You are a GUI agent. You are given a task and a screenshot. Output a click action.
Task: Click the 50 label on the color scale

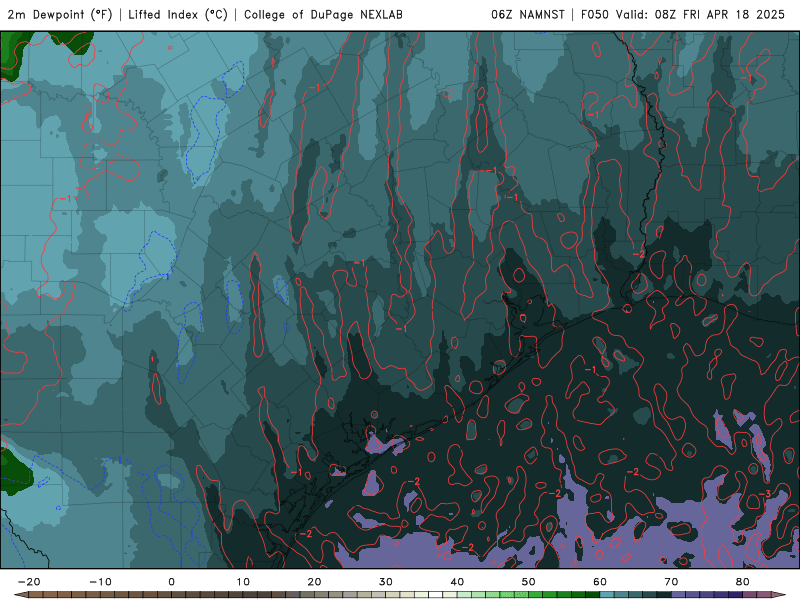click(x=529, y=582)
